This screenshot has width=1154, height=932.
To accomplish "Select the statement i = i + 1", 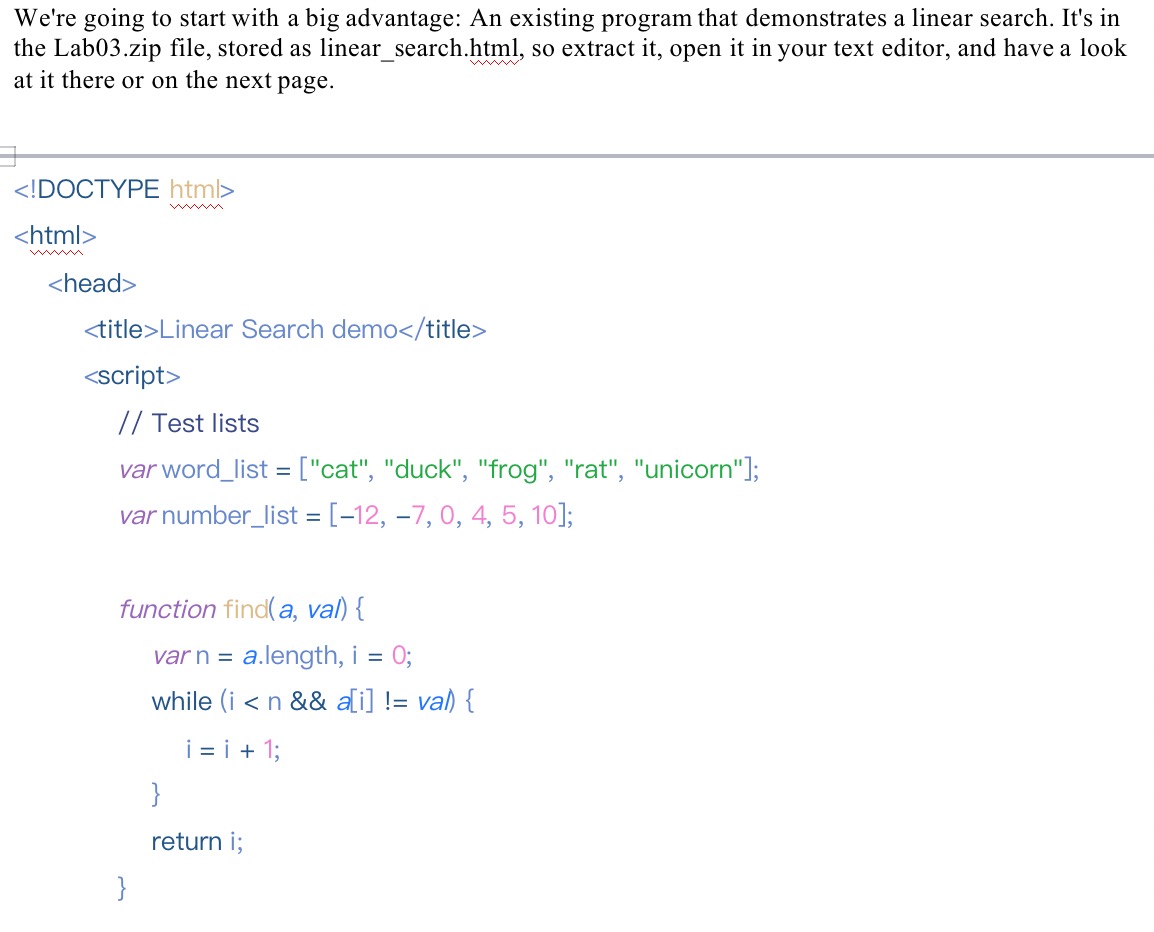I will [x=229, y=748].
